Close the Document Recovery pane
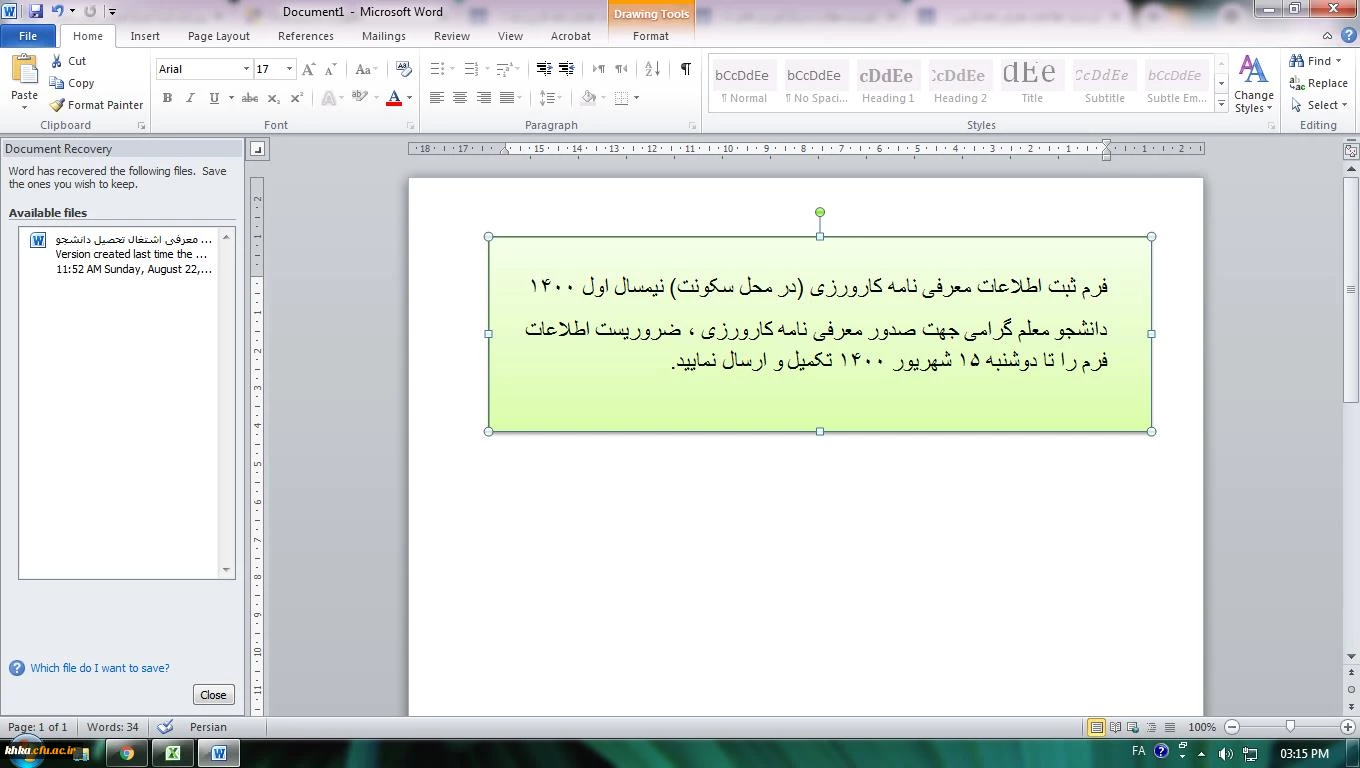This screenshot has width=1360, height=768. [213, 695]
